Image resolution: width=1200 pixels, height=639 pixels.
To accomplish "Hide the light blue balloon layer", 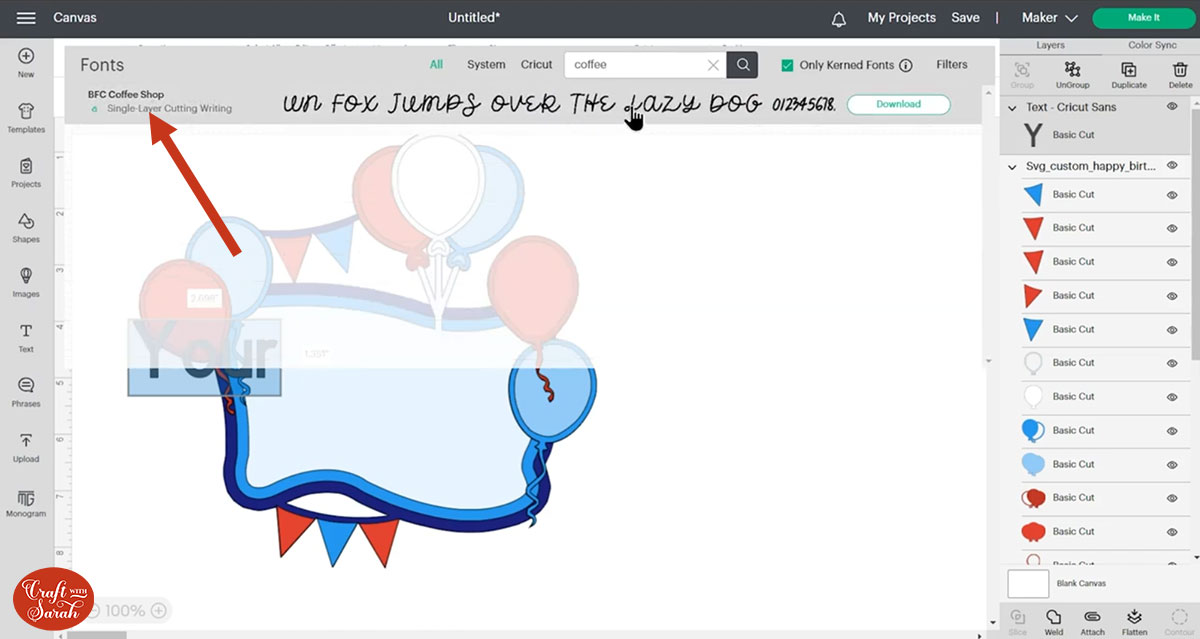I will 1172,464.
